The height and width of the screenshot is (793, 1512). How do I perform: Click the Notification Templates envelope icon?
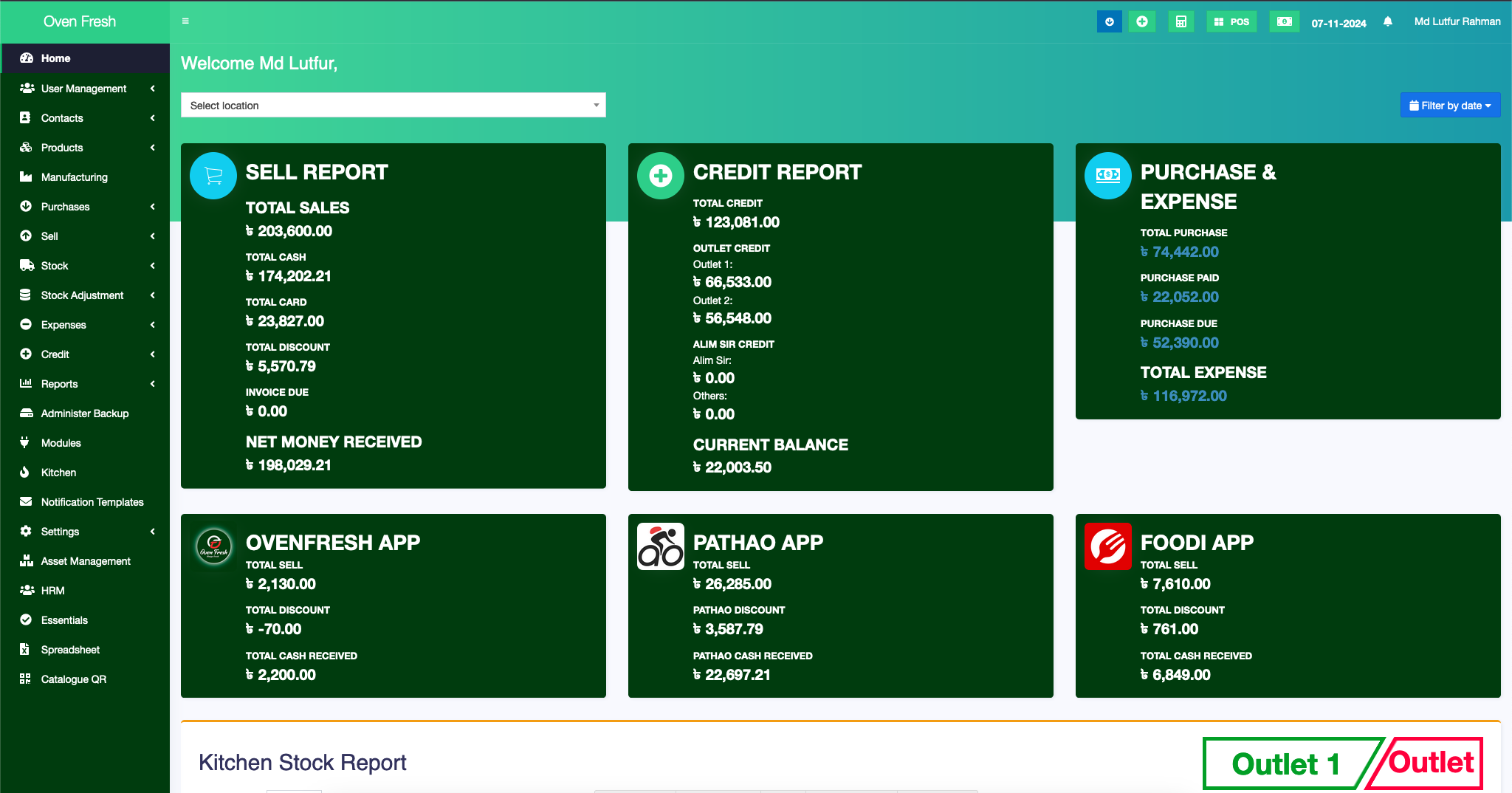pos(26,502)
